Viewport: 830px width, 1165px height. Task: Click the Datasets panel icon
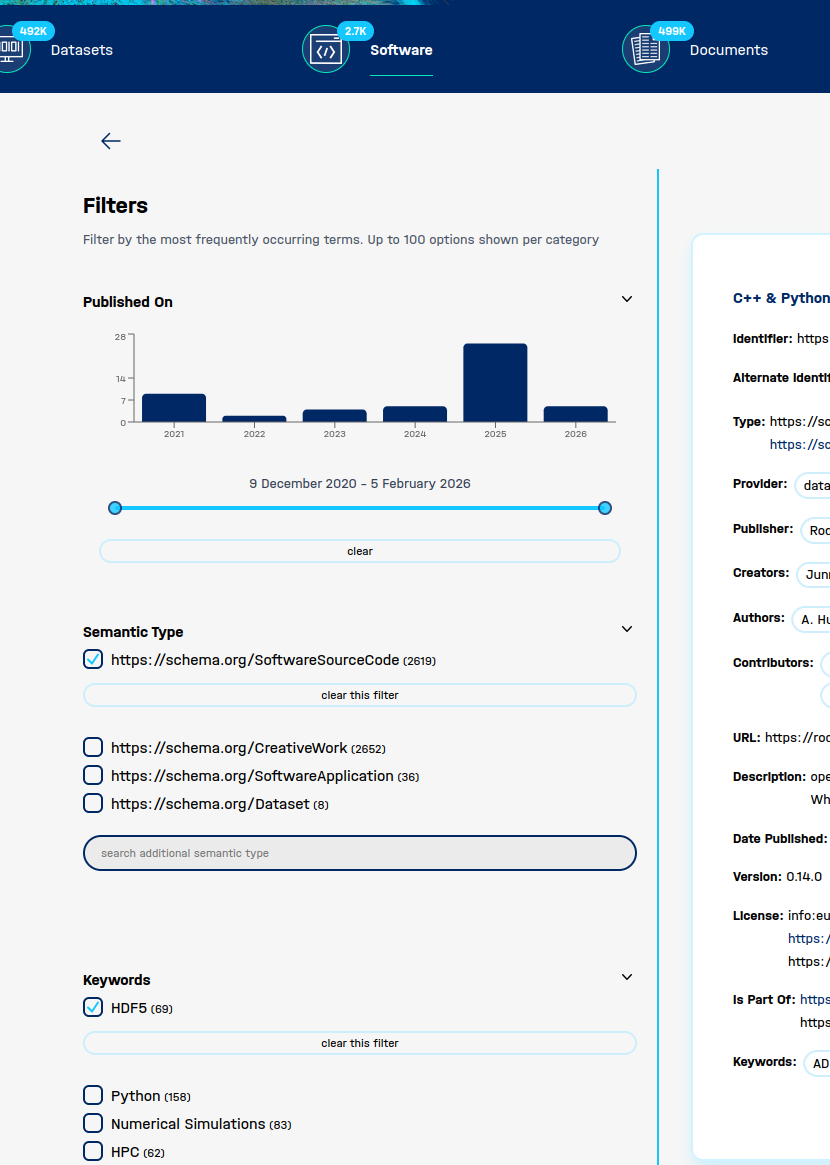[x=10, y=48]
